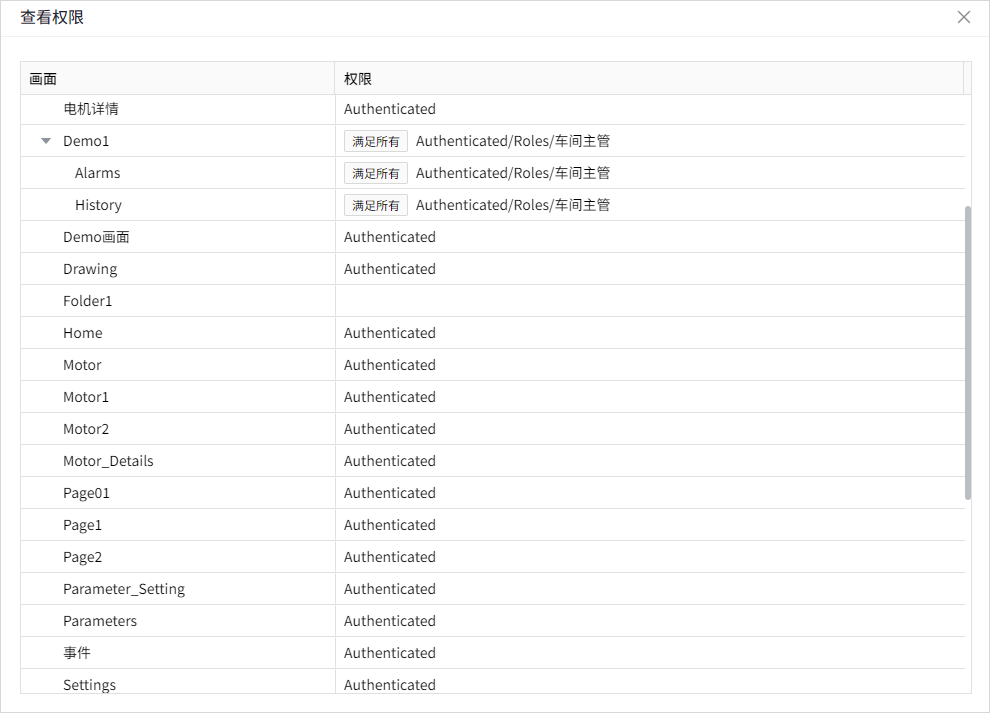This screenshot has width=990, height=713.
Task: Click the 画面 column header
Action: pyautogui.click(x=43, y=78)
